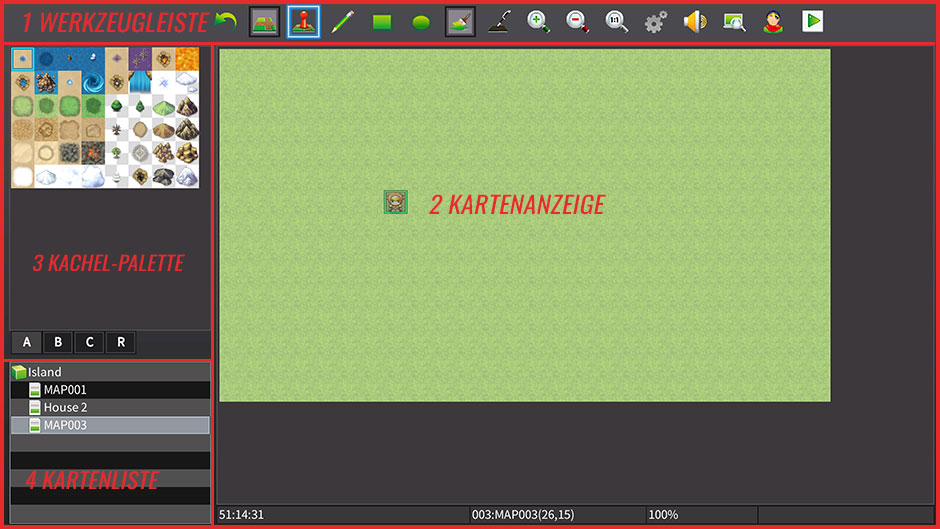The width and height of the screenshot is (940, 529).
Task: Select House 2 in map list
Action: click(x=65, y=408)
